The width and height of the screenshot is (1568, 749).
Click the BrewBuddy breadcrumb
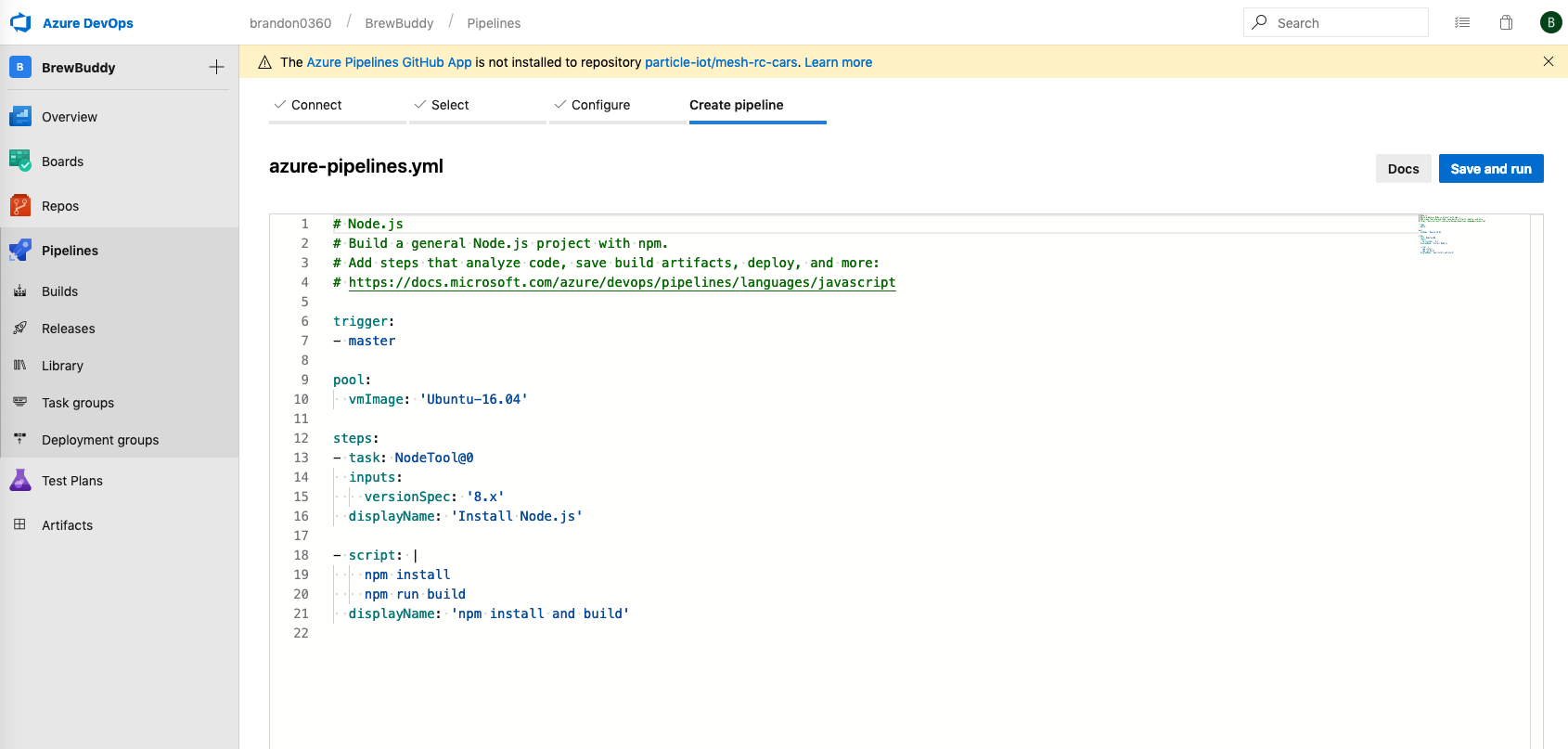(399, 23)
